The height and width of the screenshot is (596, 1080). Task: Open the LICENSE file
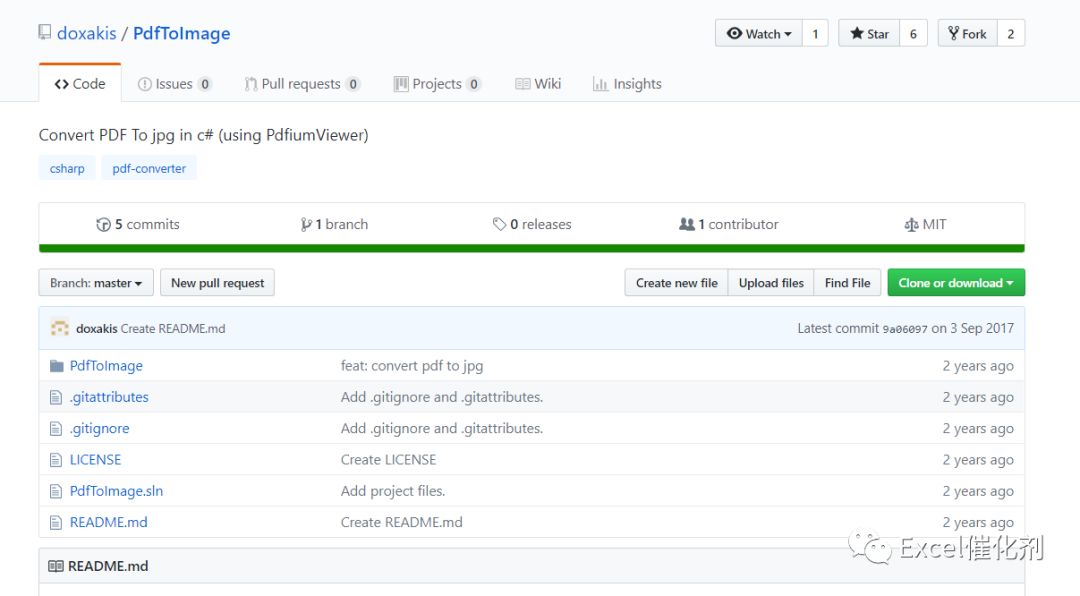[95, 460]
